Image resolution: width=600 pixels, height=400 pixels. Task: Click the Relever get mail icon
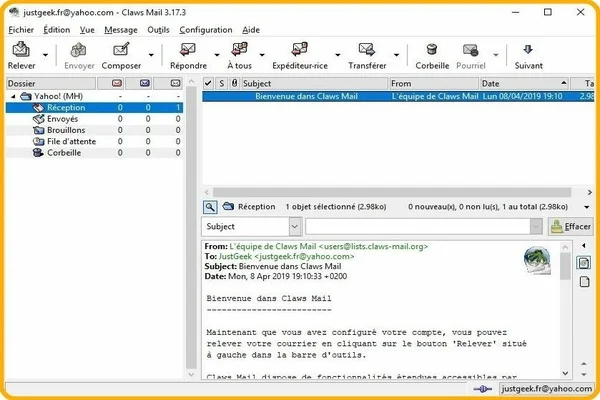point(21,50)
